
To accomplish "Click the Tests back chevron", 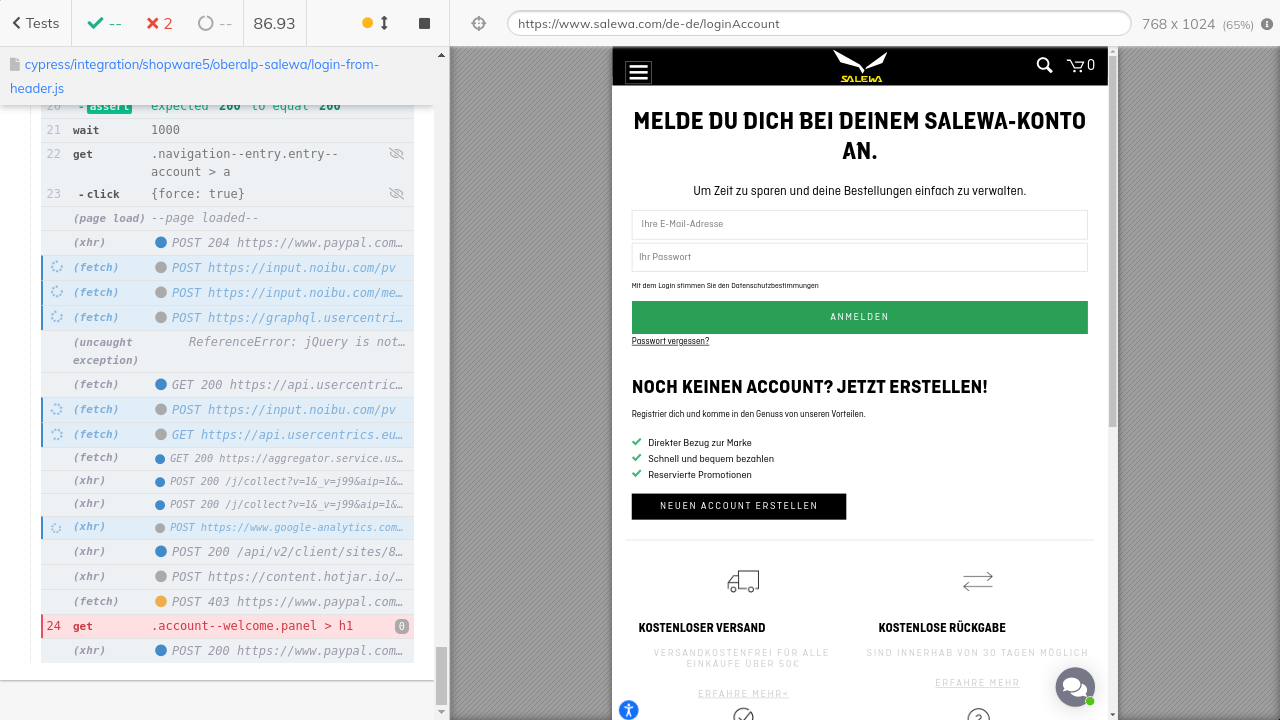I will tap(17, 23).
